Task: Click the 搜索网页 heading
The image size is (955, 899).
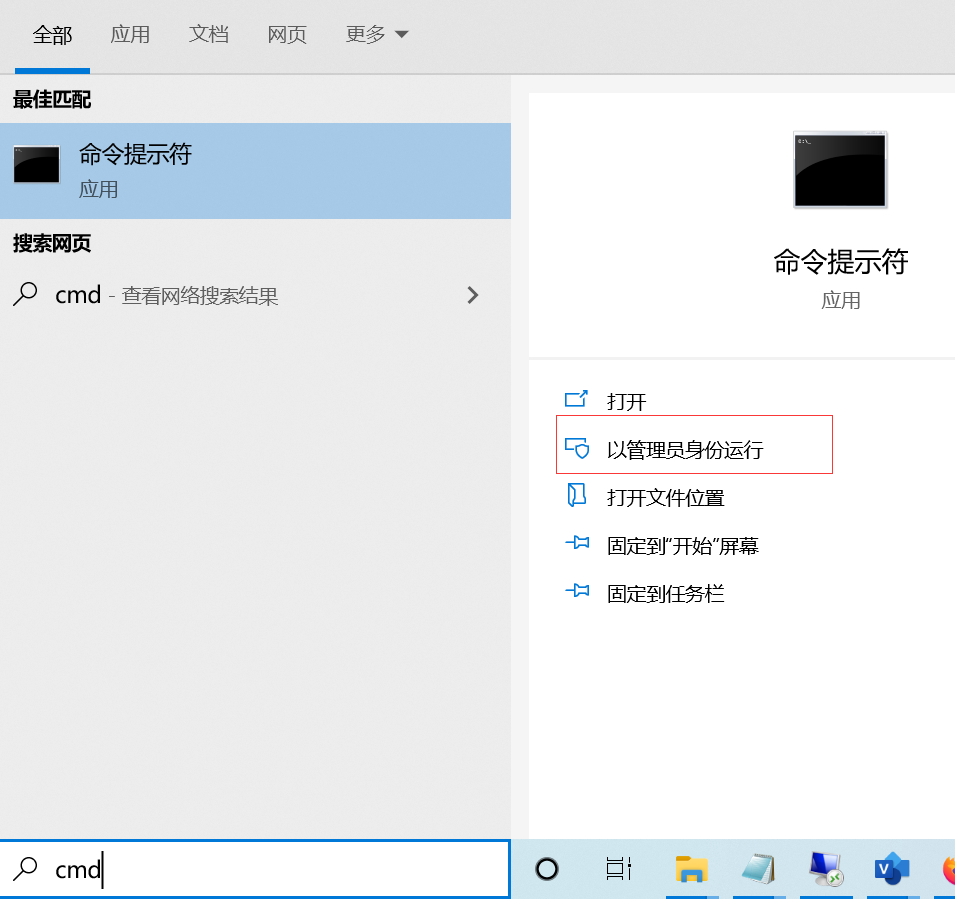Action: pos(52,244)
